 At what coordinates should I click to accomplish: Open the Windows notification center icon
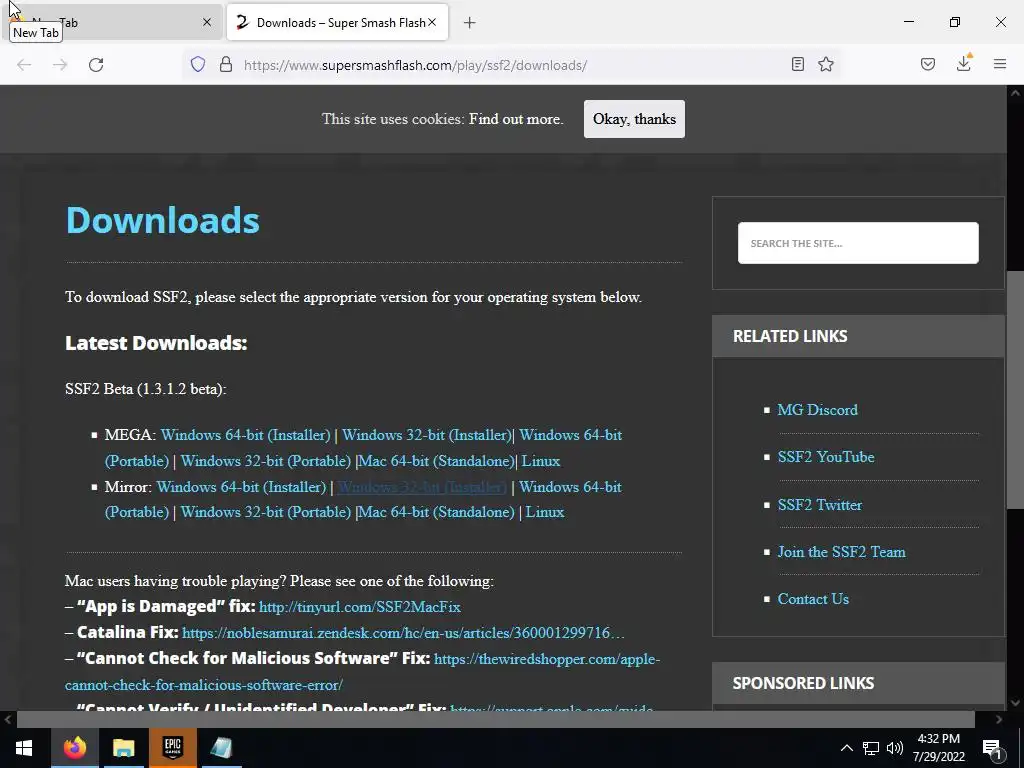(x=992, y=748)
